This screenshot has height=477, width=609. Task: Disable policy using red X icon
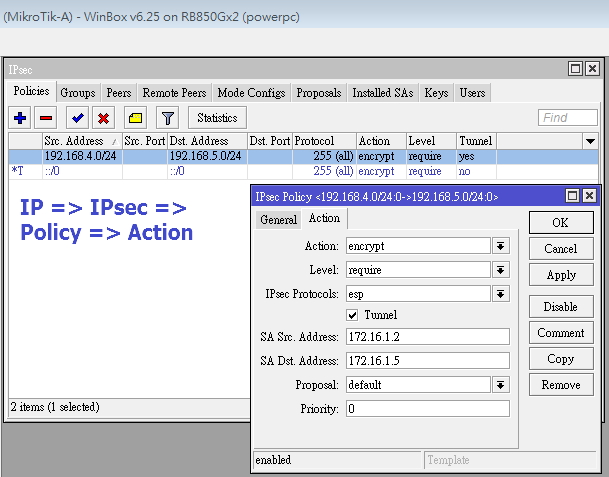point(103,118)
